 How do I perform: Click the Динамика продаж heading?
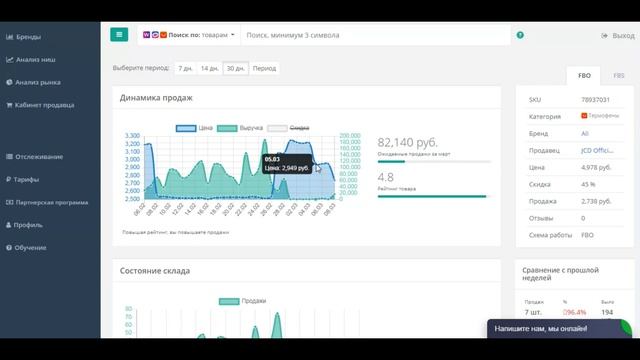156,98
